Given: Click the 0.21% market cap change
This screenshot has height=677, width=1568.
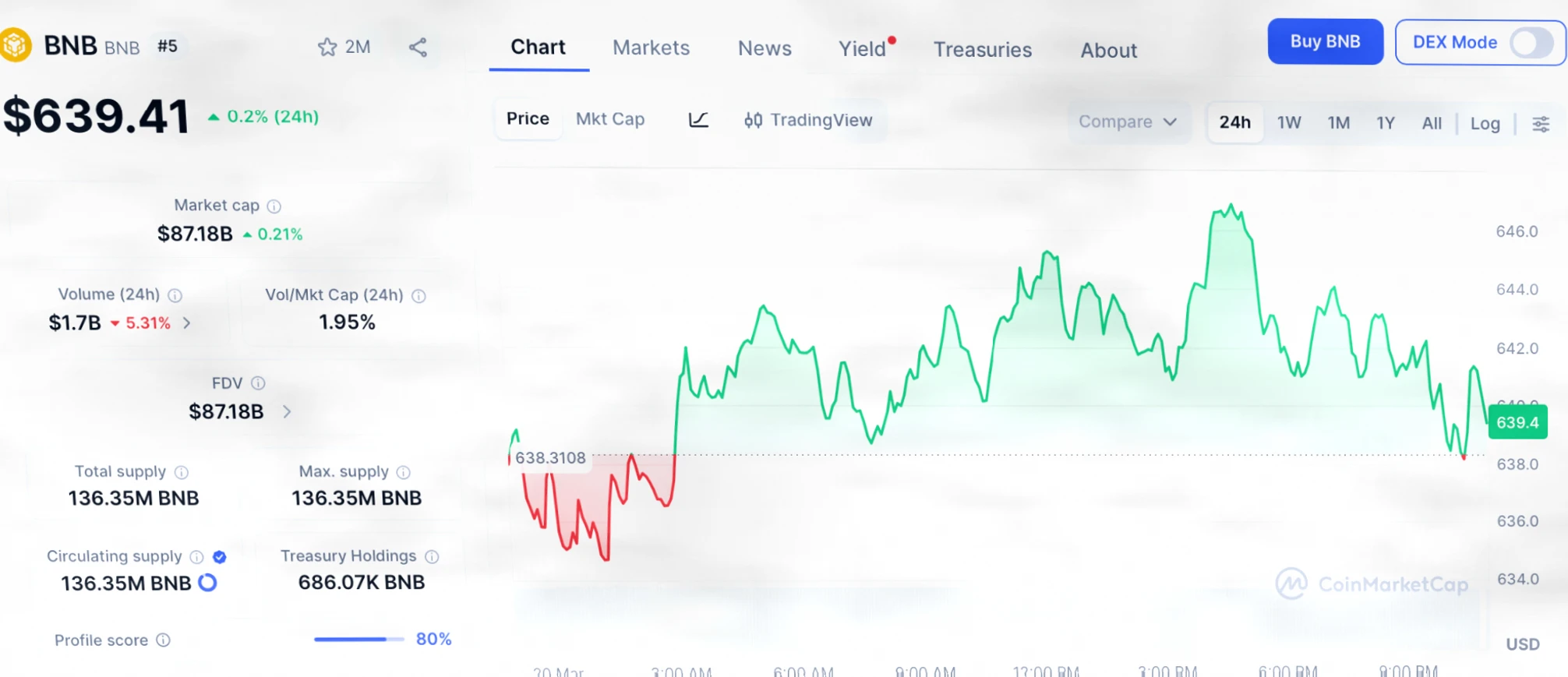Looking at the screenshot, I should 273,234.
